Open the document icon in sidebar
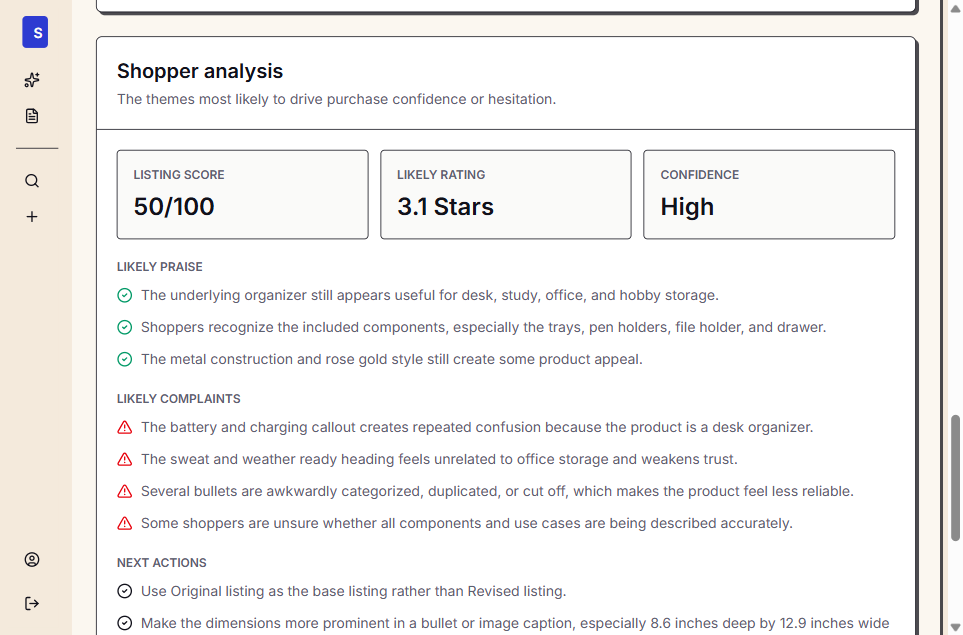The height and width of the screenshot is (635, 963). pyautogui.click(x=32, y=116)
